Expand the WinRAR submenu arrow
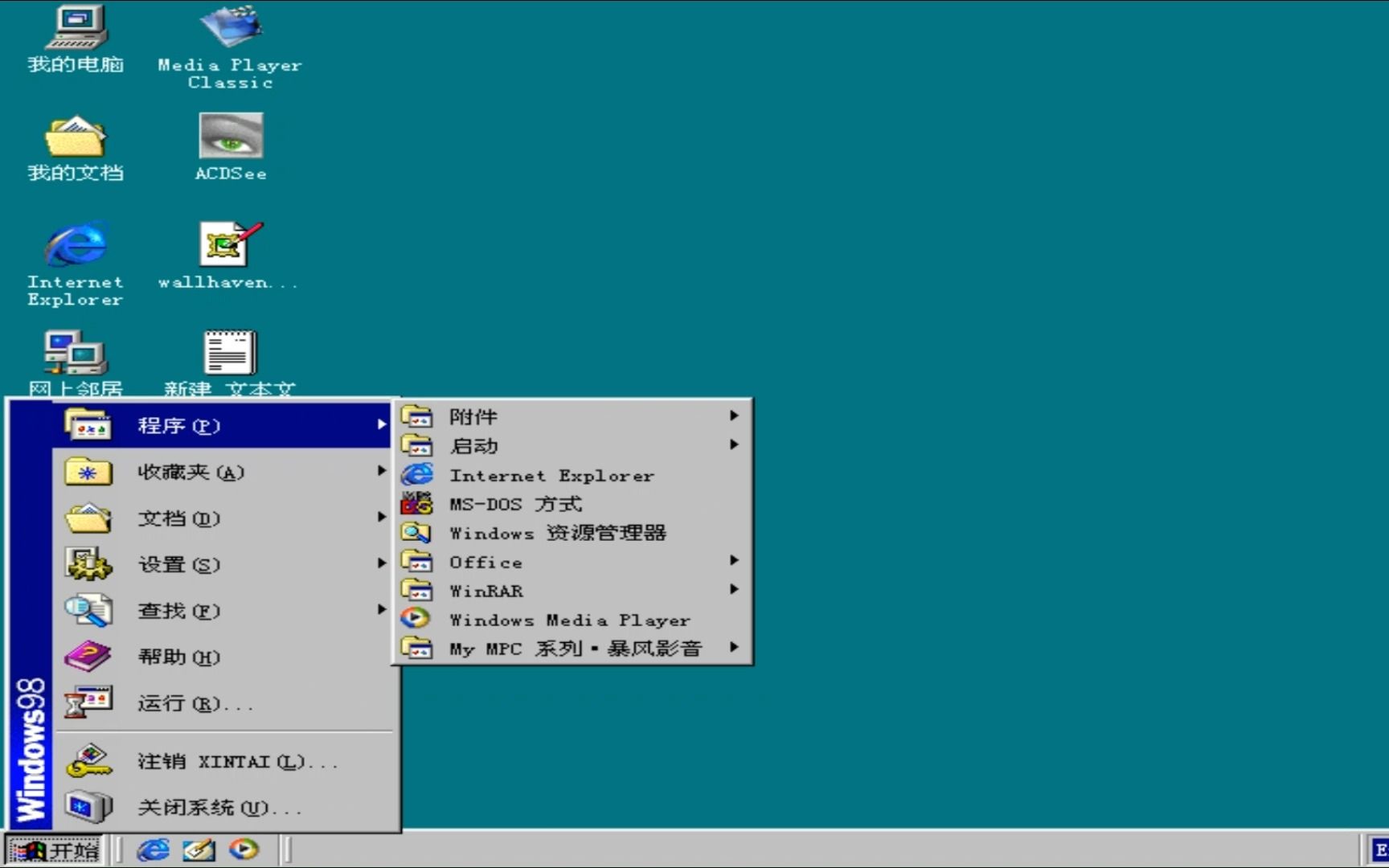Image resolution: width=1389 pixels, height=868 pixels. click(x=734, y=589)
